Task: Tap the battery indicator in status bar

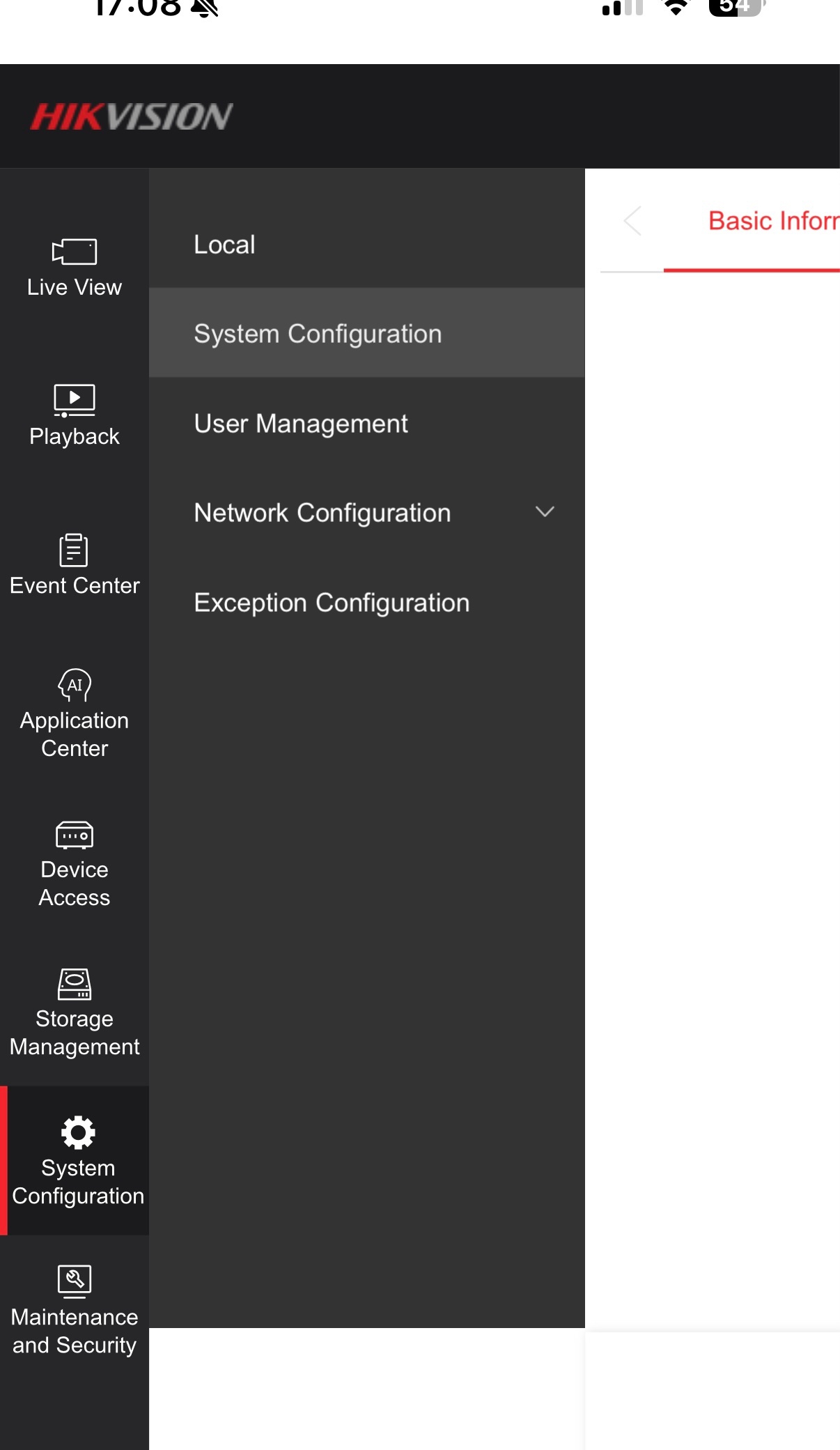Action: click(x=735, y=7)
